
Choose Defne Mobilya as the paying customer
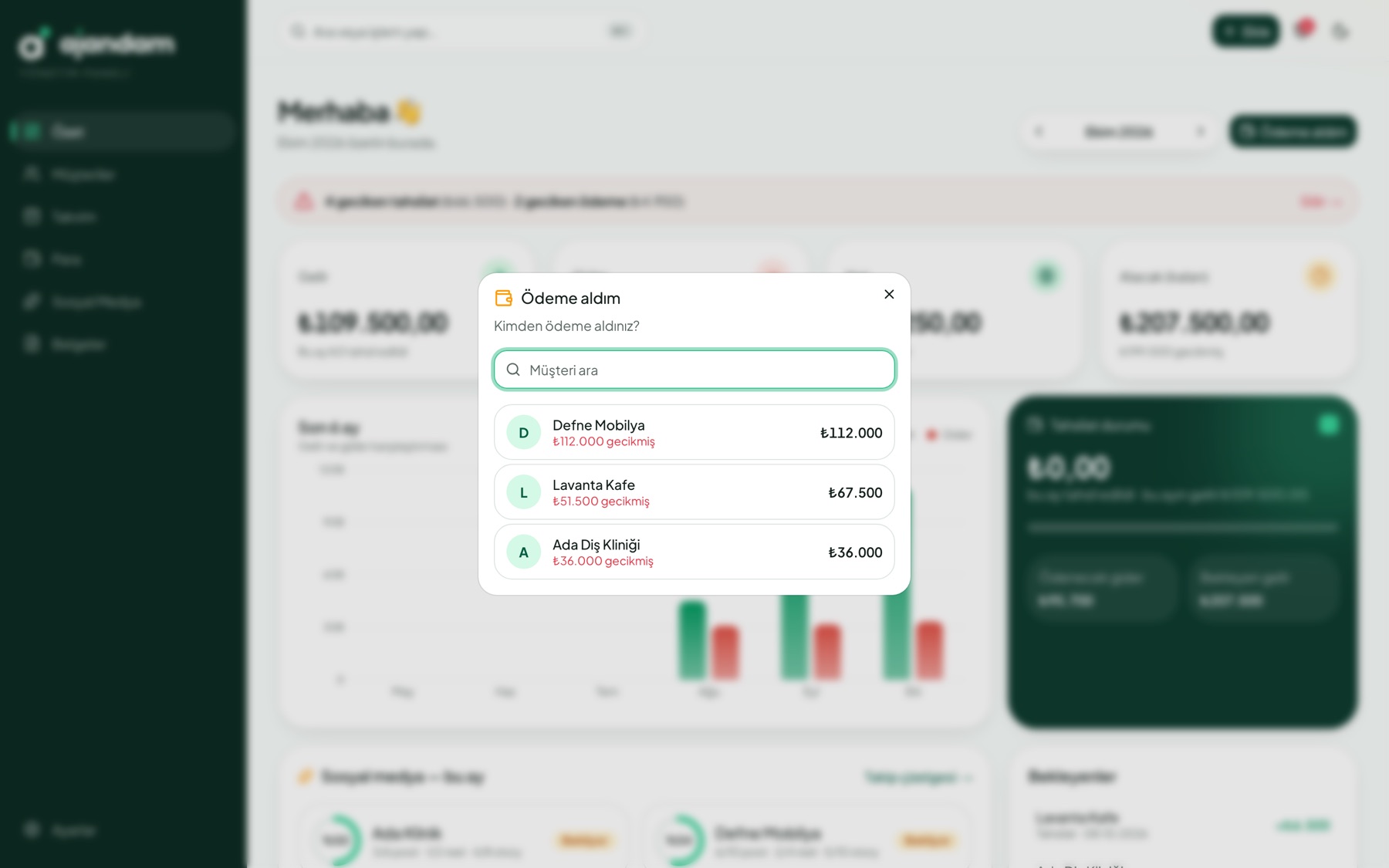pos(694,432)
